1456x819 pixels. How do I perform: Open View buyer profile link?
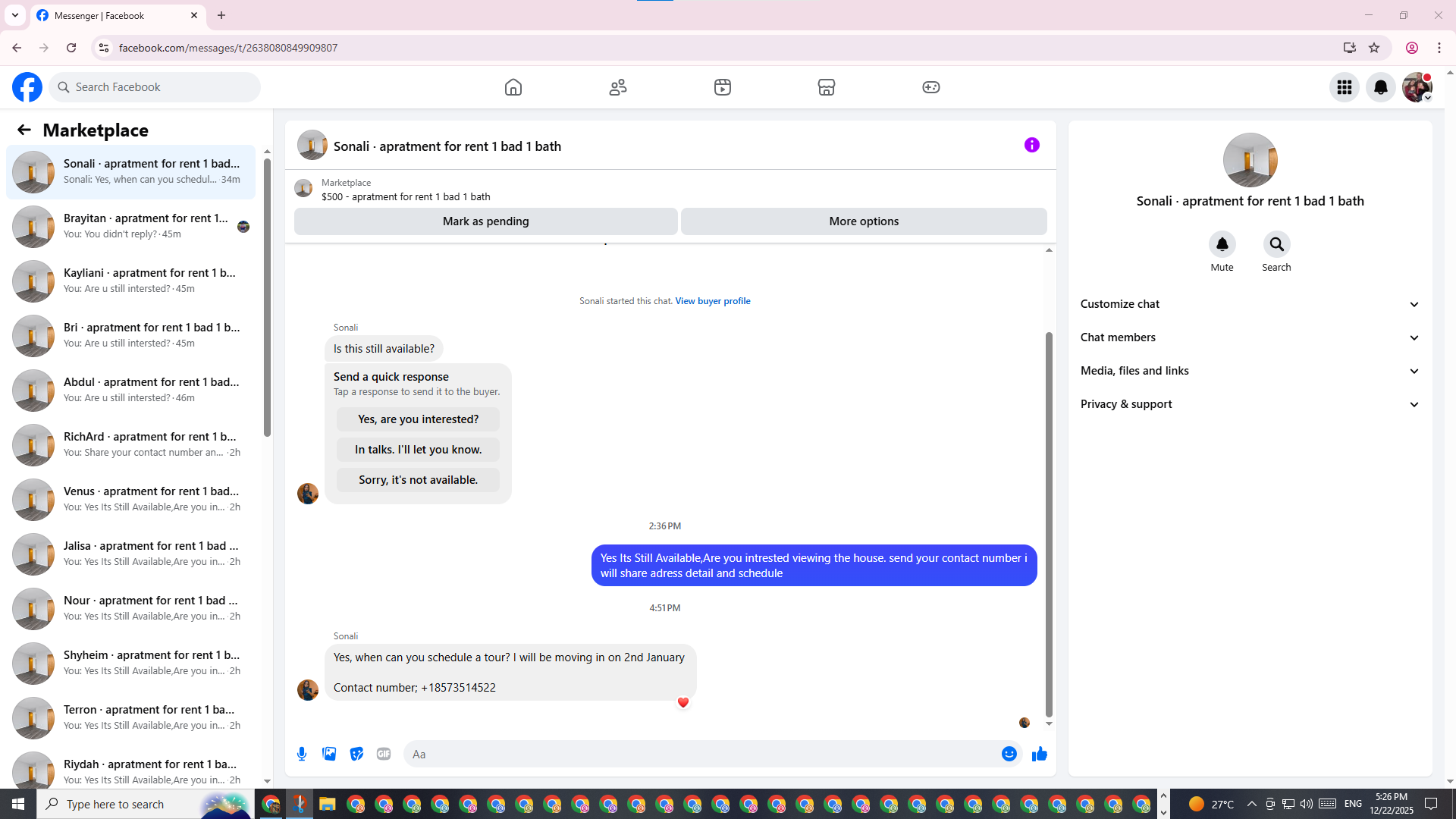pyautogui.click(x=712, y=301)
